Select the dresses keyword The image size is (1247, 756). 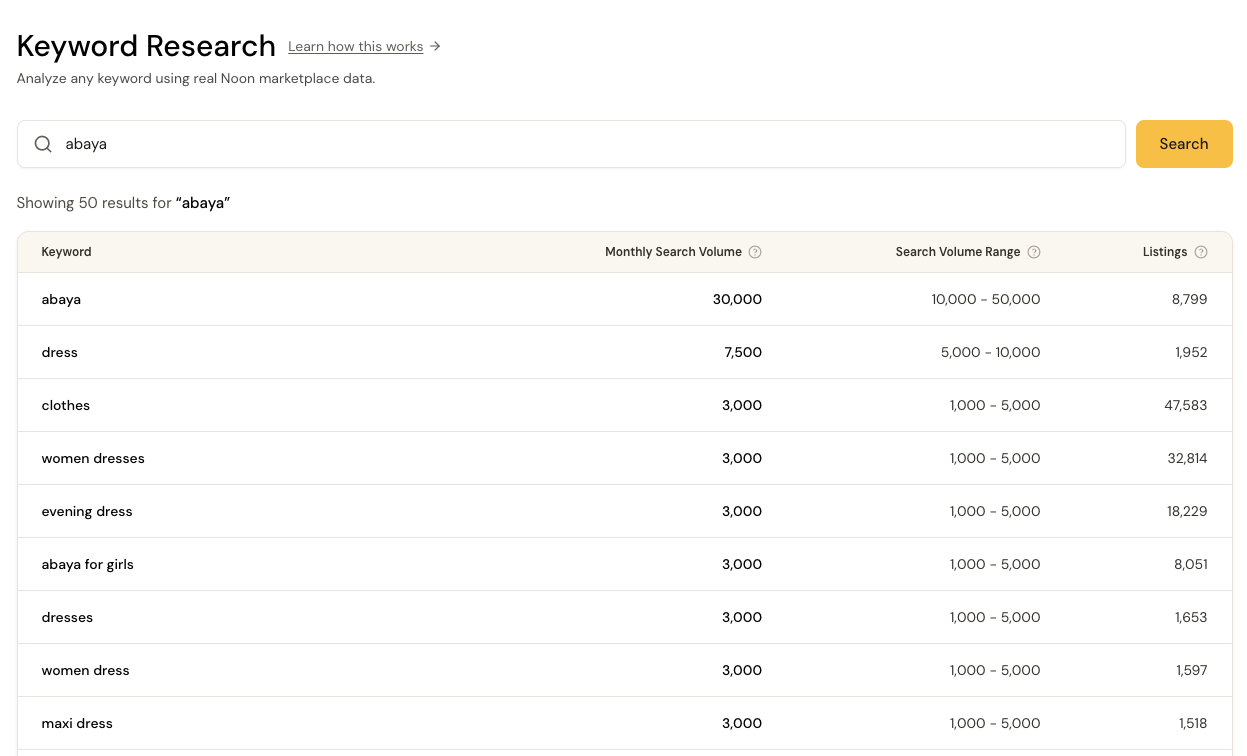(x=67, y=617)
